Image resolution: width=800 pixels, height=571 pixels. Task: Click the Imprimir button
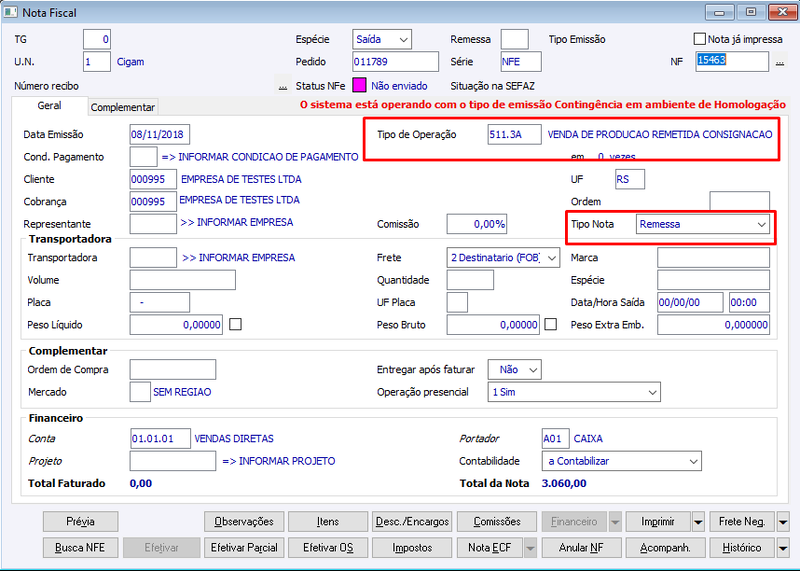tap(658, 522)
